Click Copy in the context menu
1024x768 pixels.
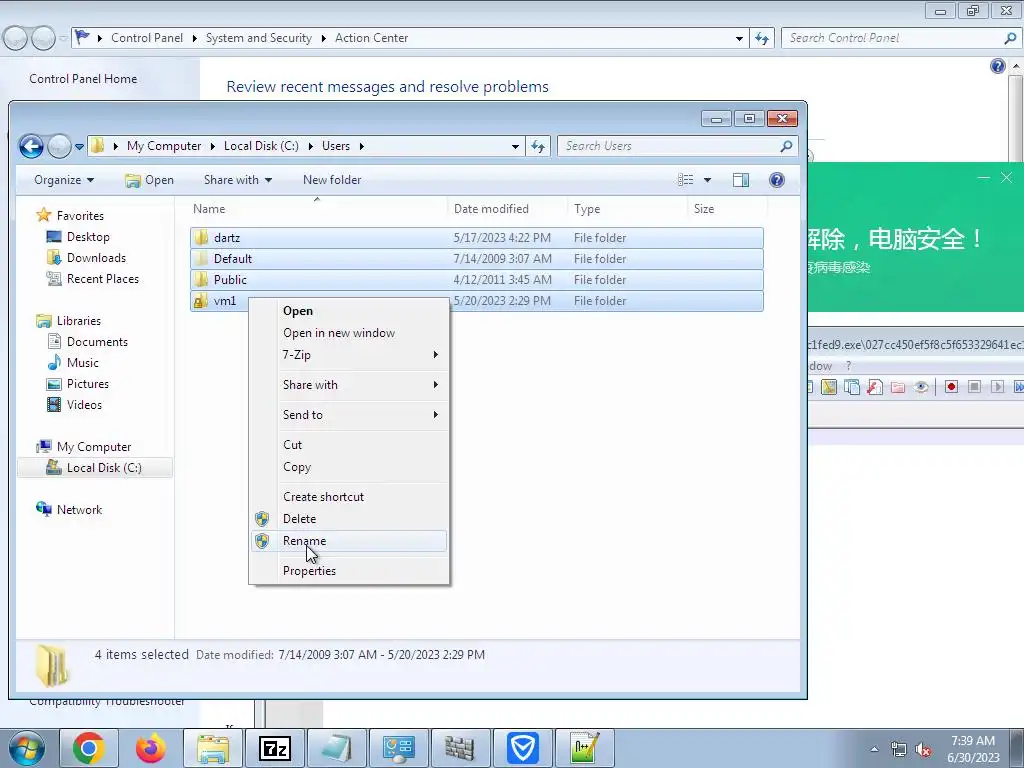click(x=349, y=467)
